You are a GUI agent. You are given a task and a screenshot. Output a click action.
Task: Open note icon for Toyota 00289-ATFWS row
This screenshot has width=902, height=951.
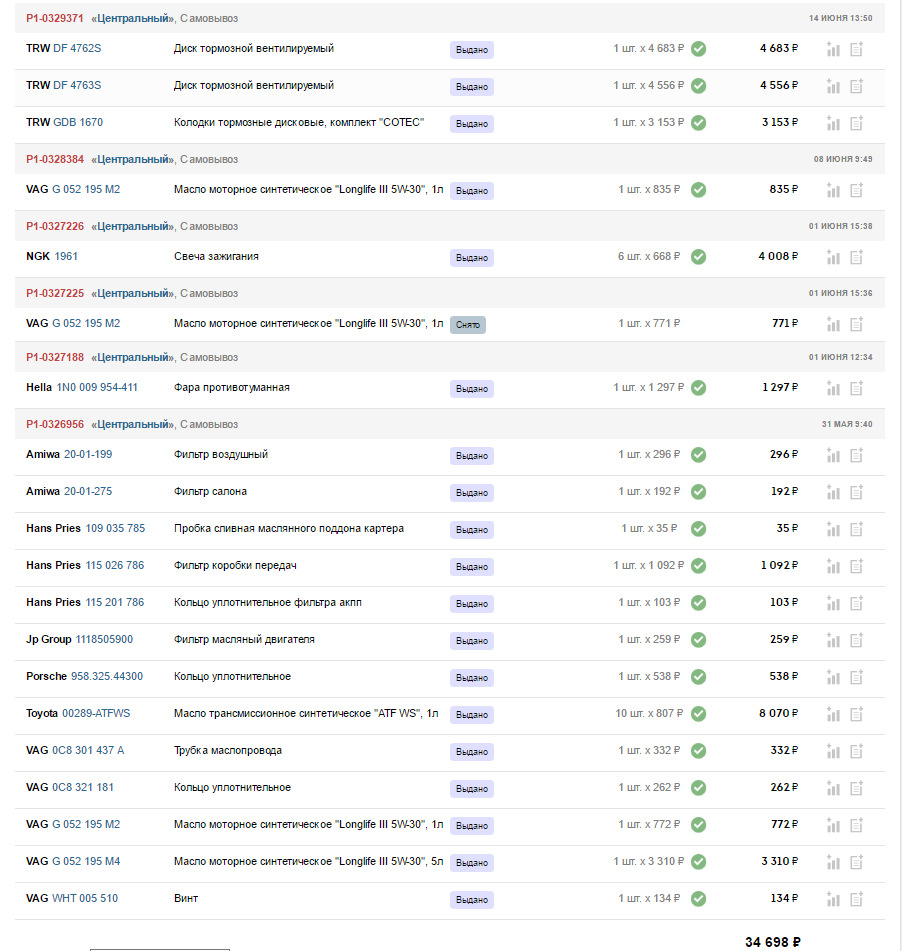857,714
